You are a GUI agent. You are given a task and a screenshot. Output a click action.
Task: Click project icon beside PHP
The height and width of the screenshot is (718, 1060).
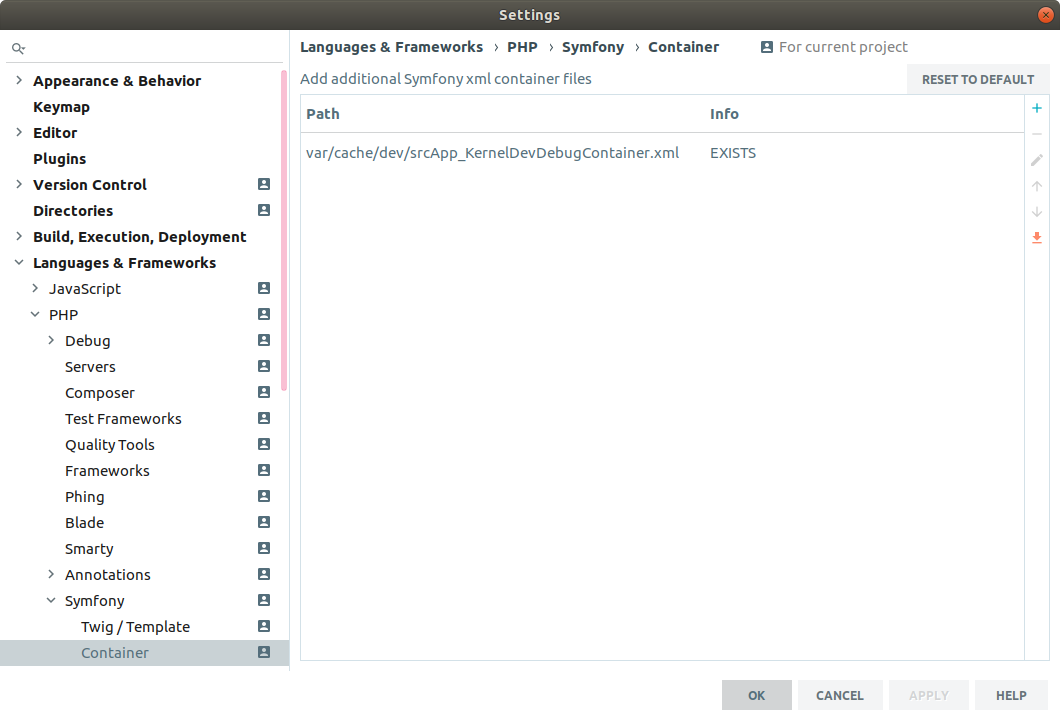[264, 314]
